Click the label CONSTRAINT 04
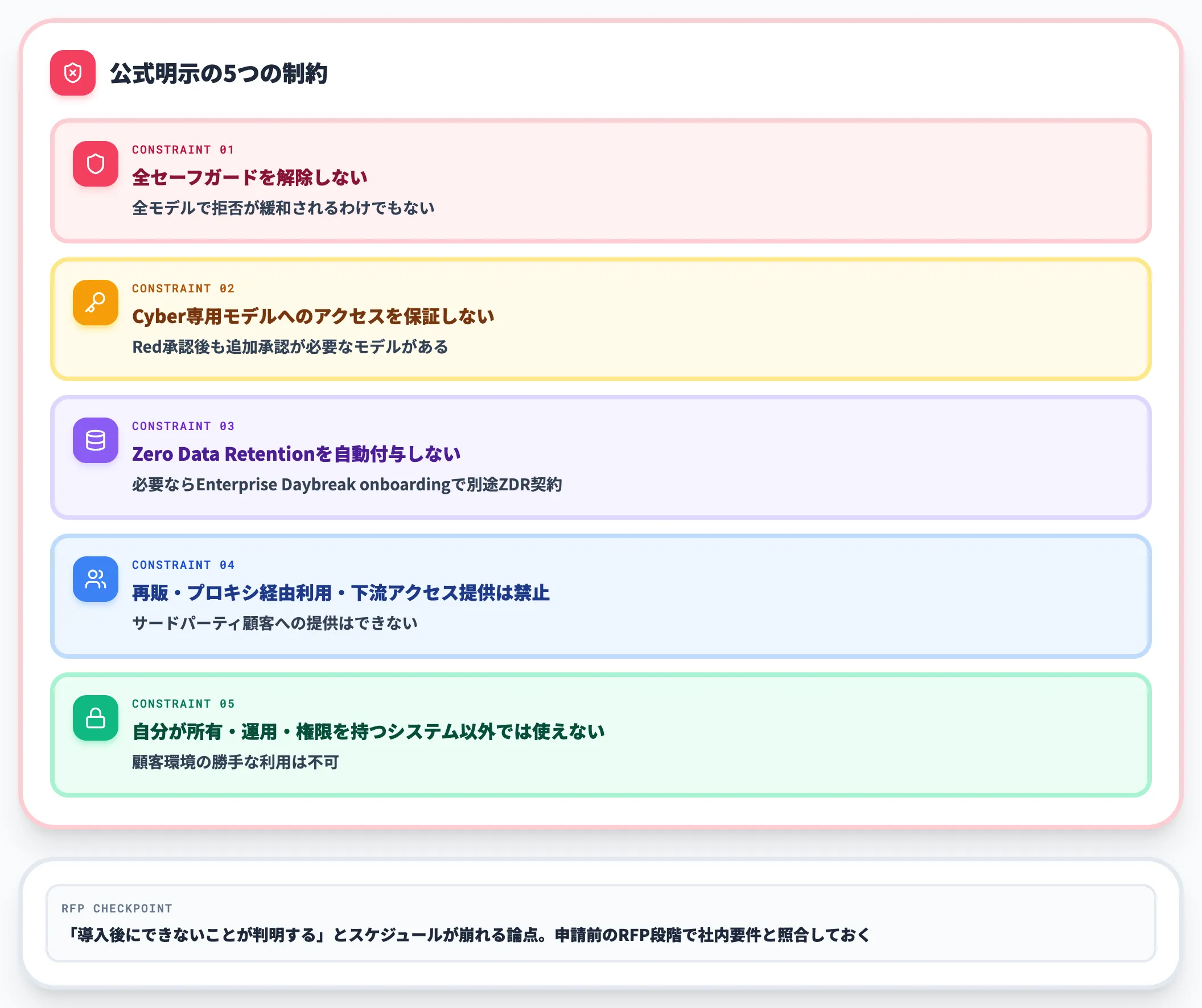The image size is (1202, 1008). coord(183,565)
